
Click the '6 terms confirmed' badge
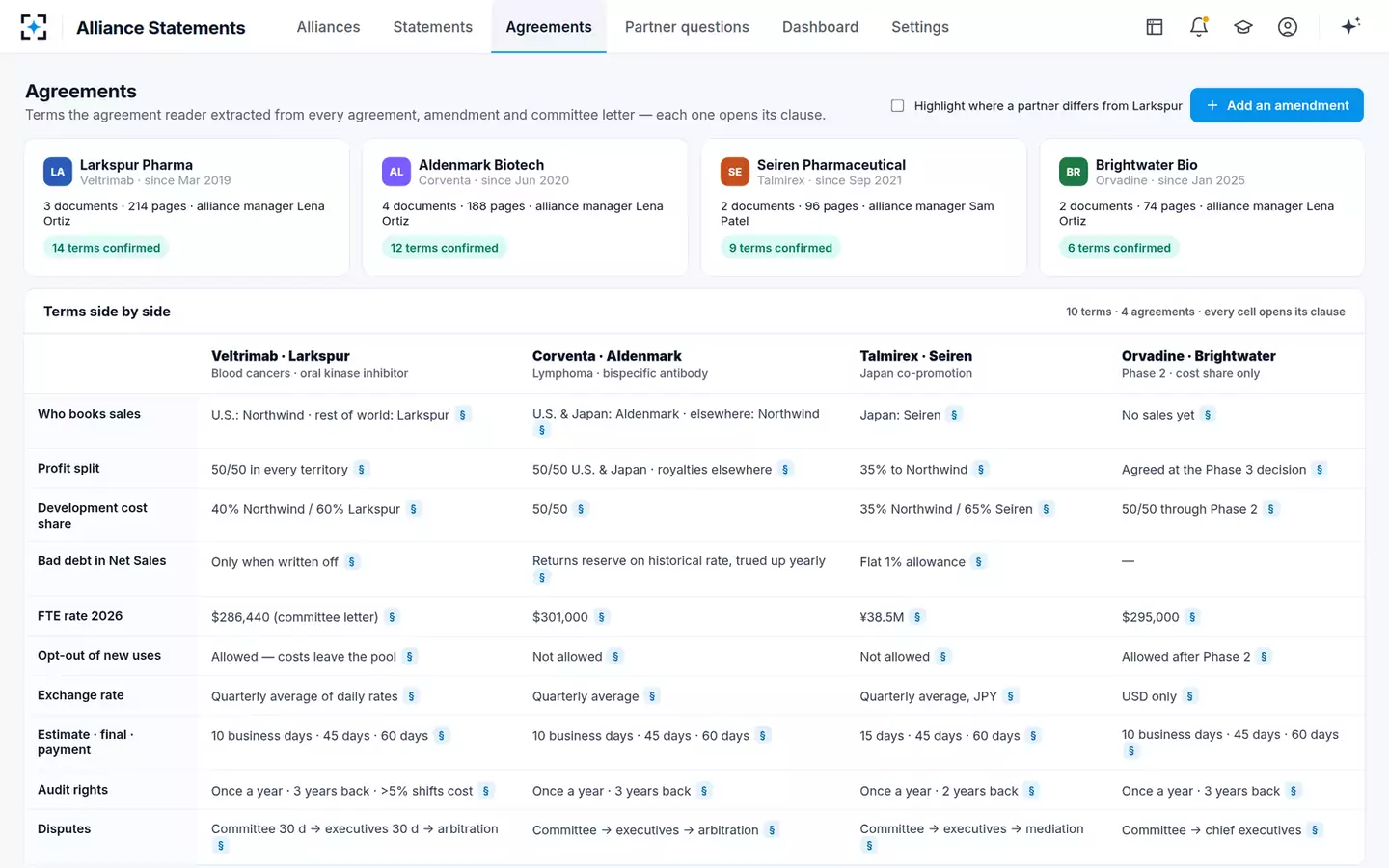click(1119, 248)
